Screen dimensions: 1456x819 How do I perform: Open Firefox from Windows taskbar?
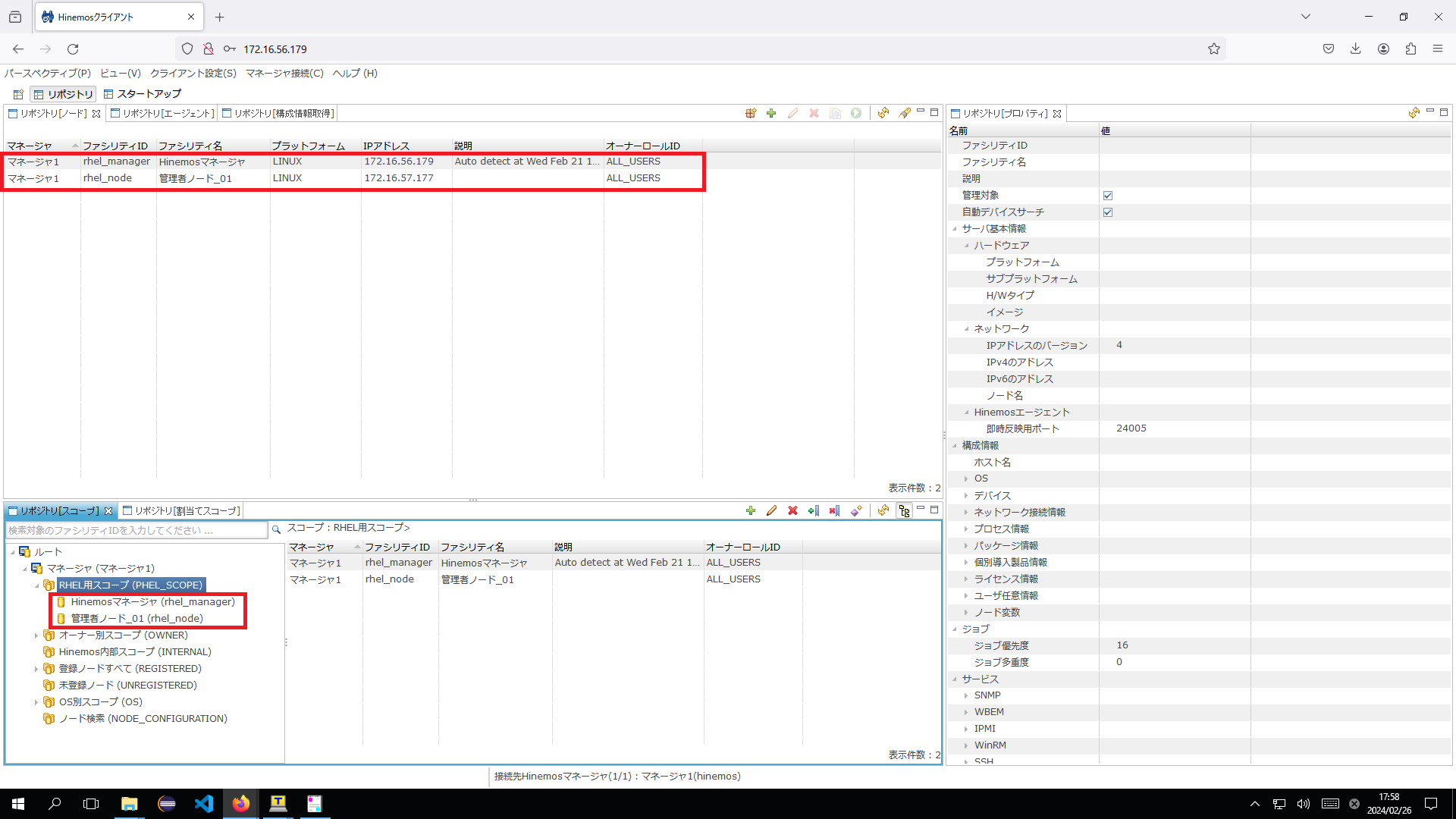[x=241, y=804]
